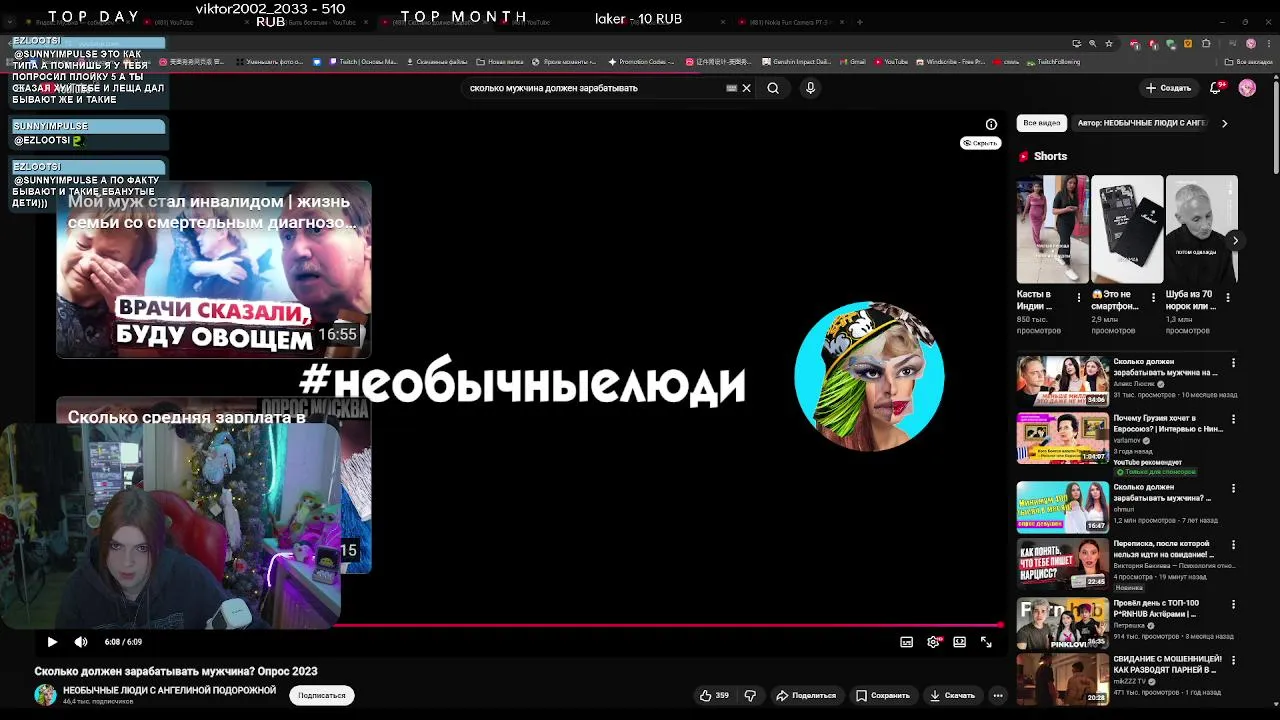Click the Поделиться share button
1280x720 pixels.
[806, 695]
